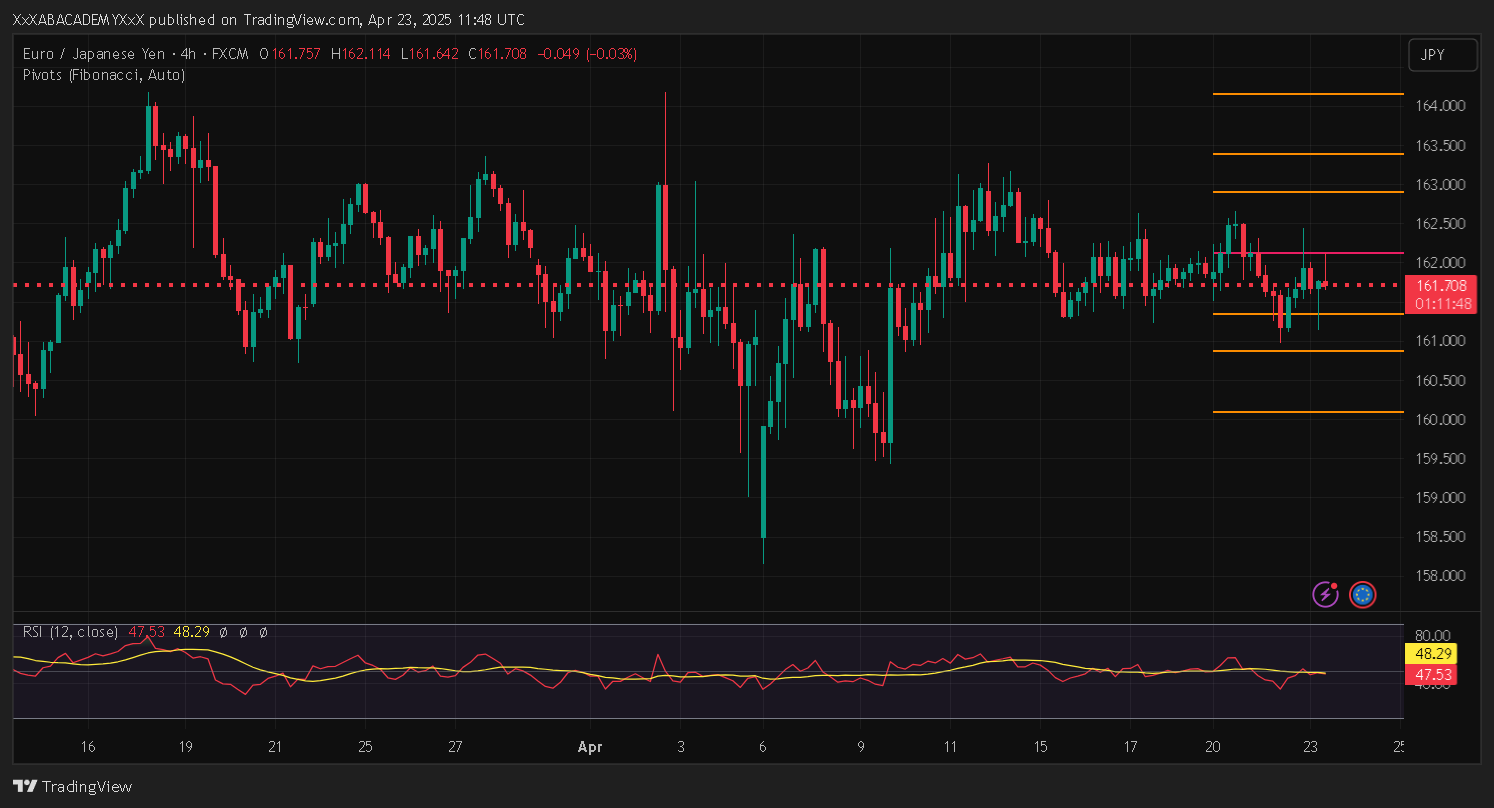The height and width of the screenshot is (808, 1494).
Task: Click the Apr label on the time axis
Action: (x=590, y=747)
